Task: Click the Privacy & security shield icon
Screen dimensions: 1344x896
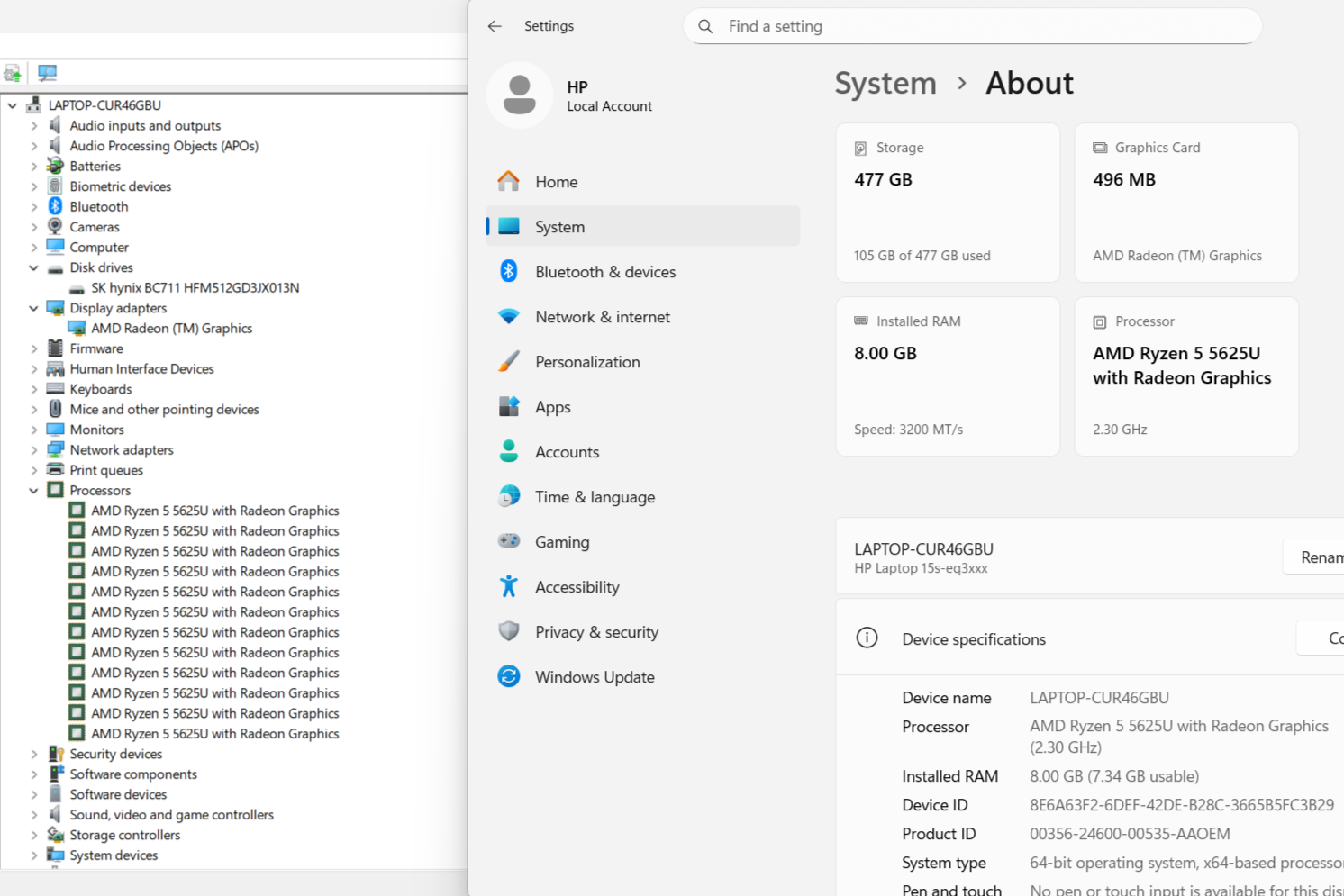Action: 509,631
